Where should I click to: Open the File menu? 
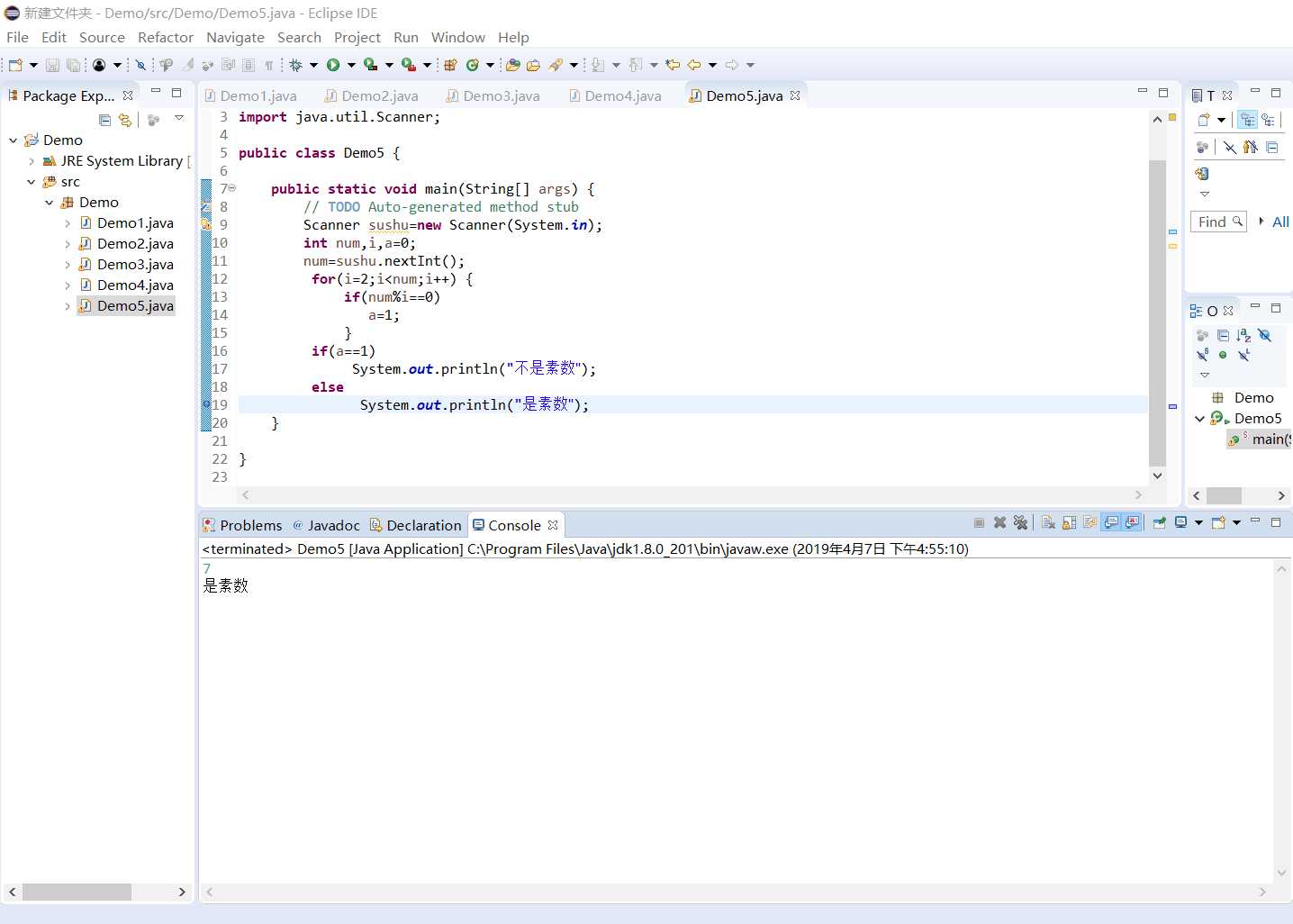(x=17, y=37)
